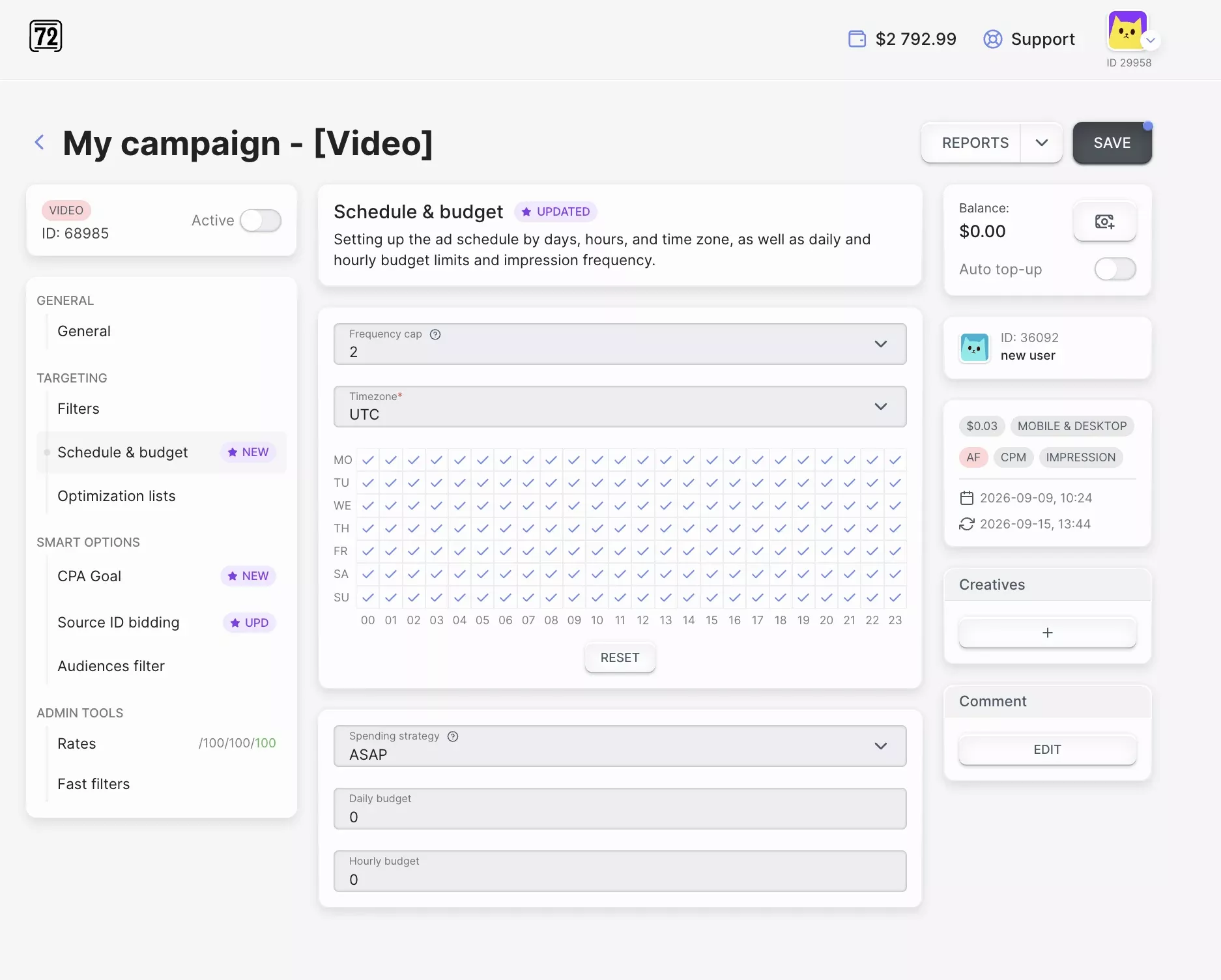
Task: Expand the profile menu chevron
Action: pyautogui.click(x=1151, y=40)
